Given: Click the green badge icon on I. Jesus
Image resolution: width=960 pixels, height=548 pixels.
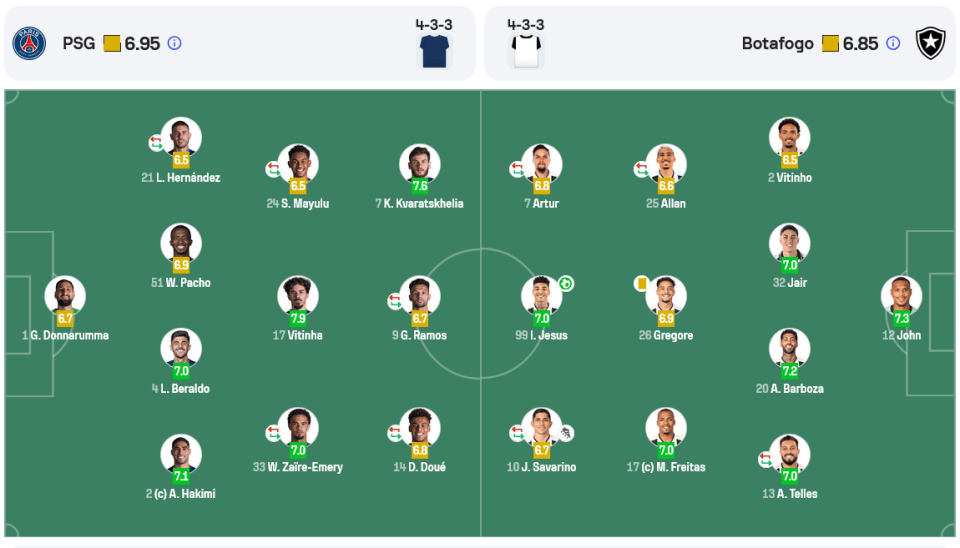Looking at the screenshot, I should point(566,283).
